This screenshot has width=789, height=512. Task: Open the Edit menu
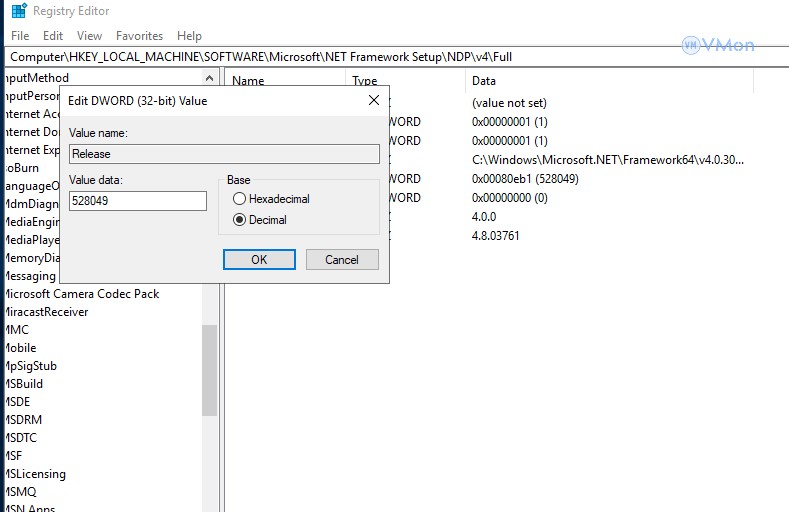pyautogui.click(x=53, y=36)
